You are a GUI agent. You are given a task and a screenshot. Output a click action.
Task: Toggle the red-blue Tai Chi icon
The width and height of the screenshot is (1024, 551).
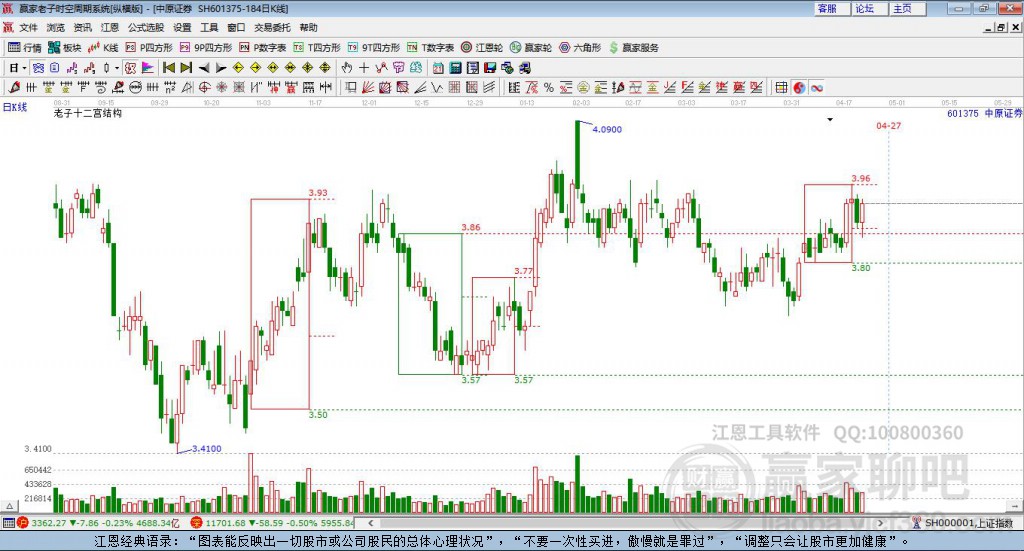(x=799, y=87)
